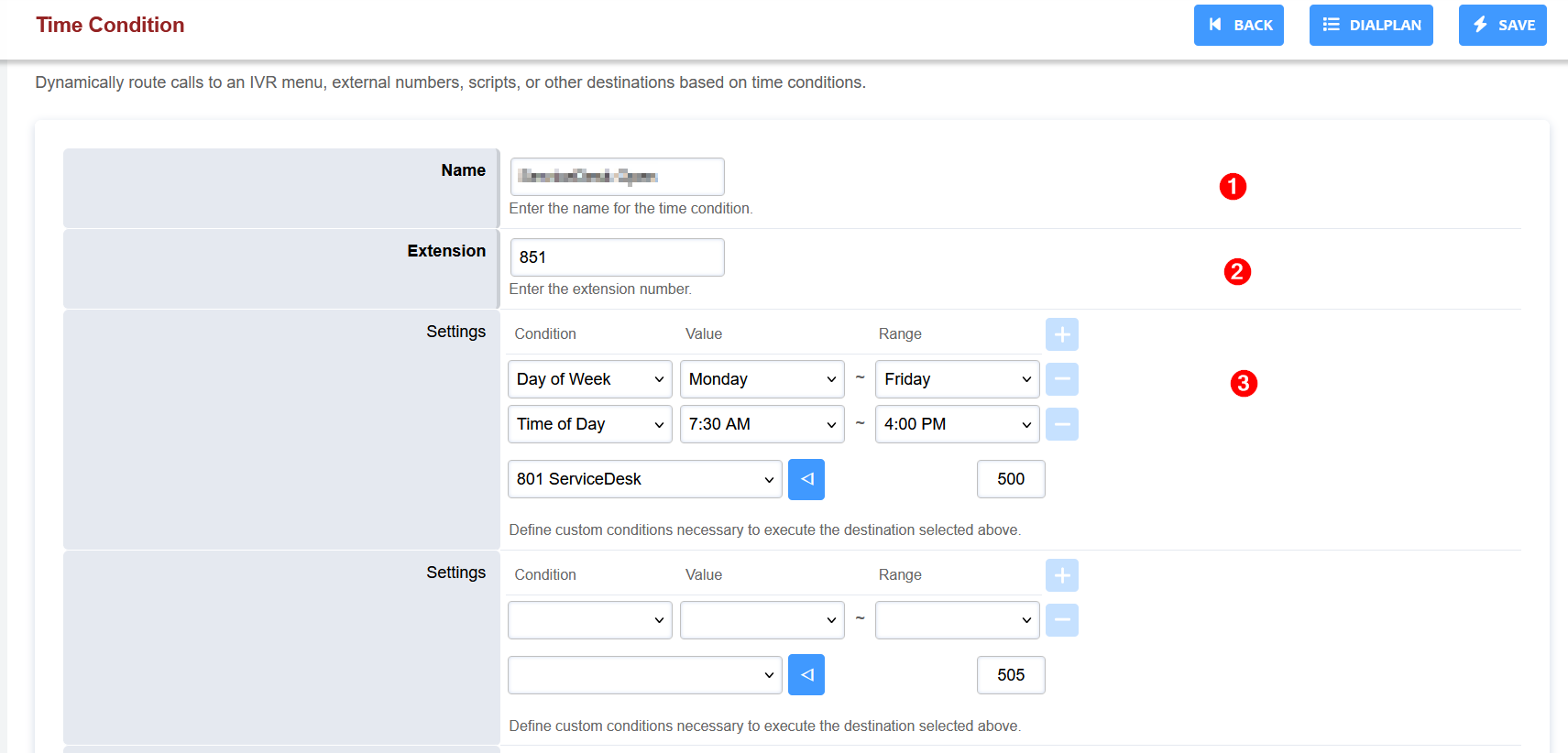Remove the Day of Week condition row

click(1061, 379)
